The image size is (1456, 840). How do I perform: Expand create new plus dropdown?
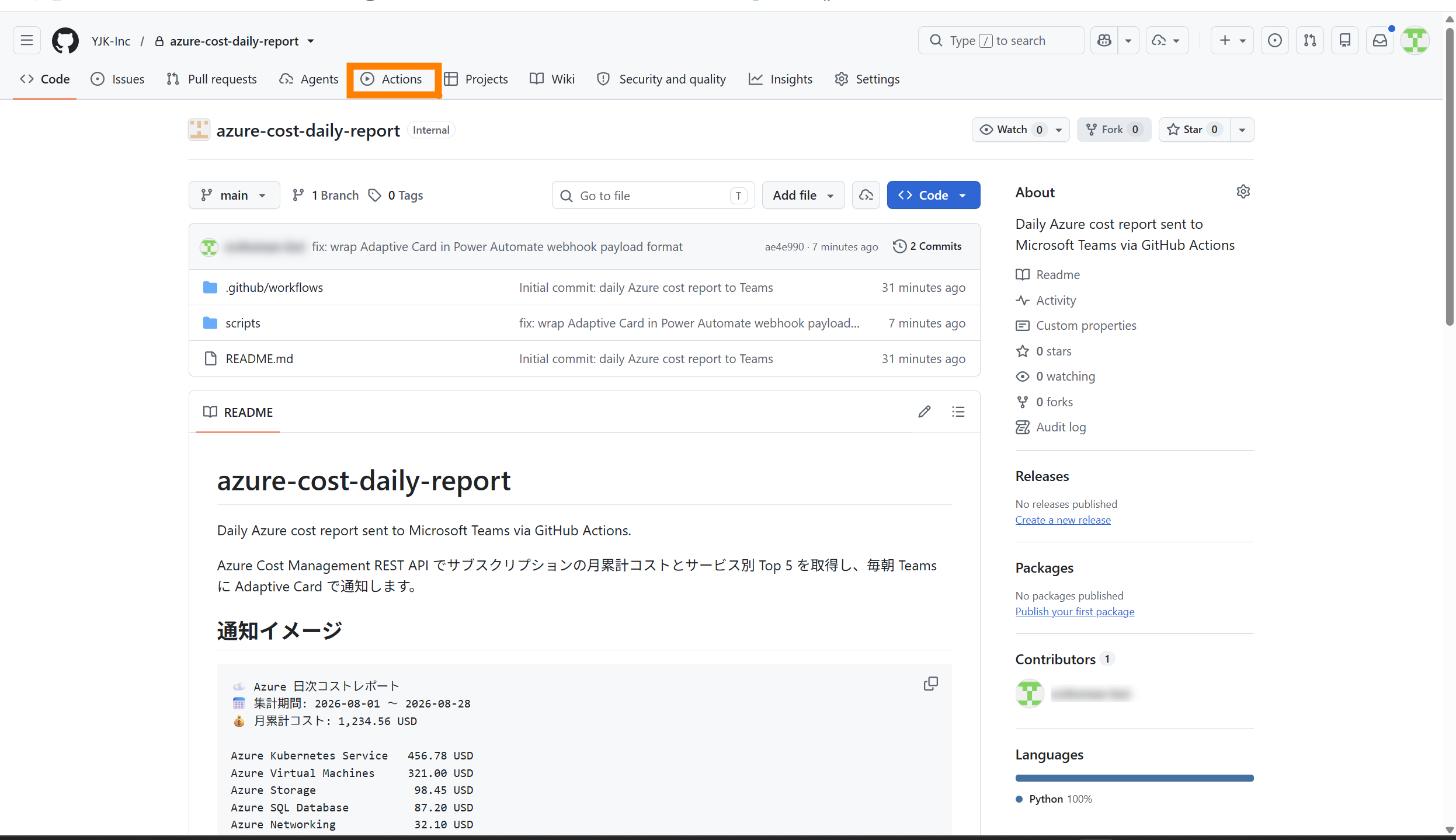(x=1232, y=41)
